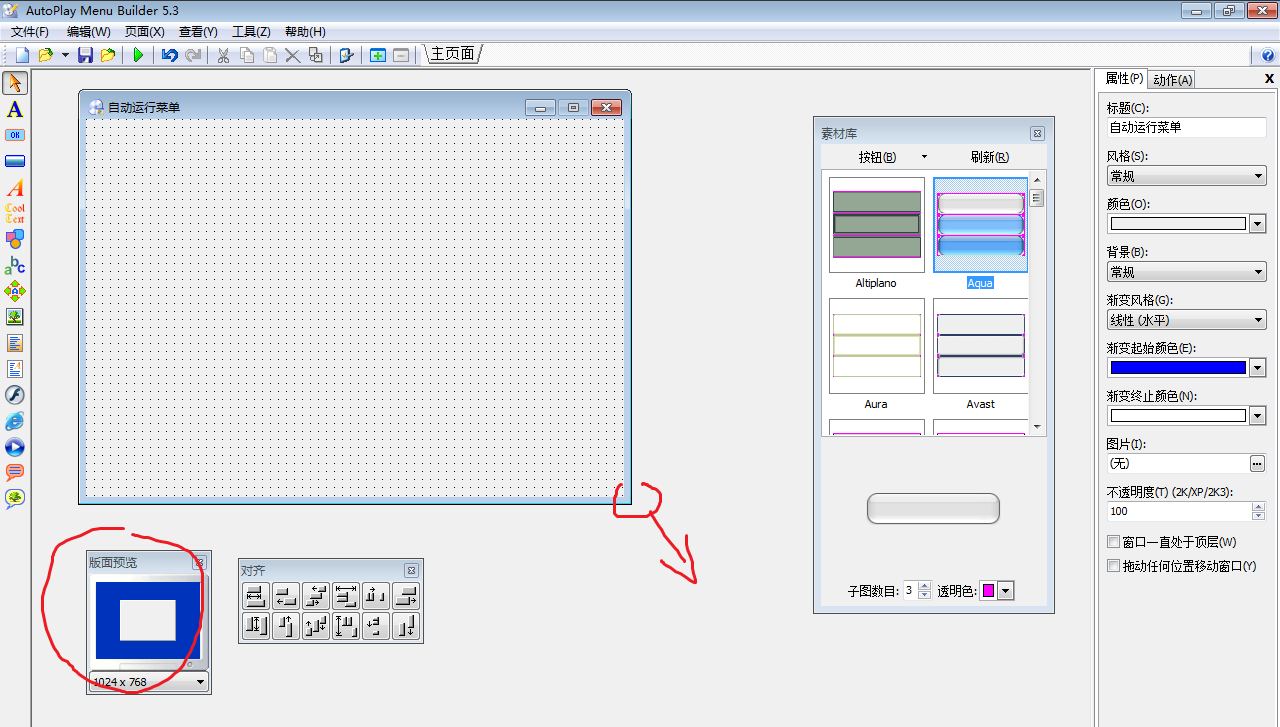This screenshot has height=727, width=1280.
Task: Select the blue letter A text label tool
Action: [x=15, y=109]
